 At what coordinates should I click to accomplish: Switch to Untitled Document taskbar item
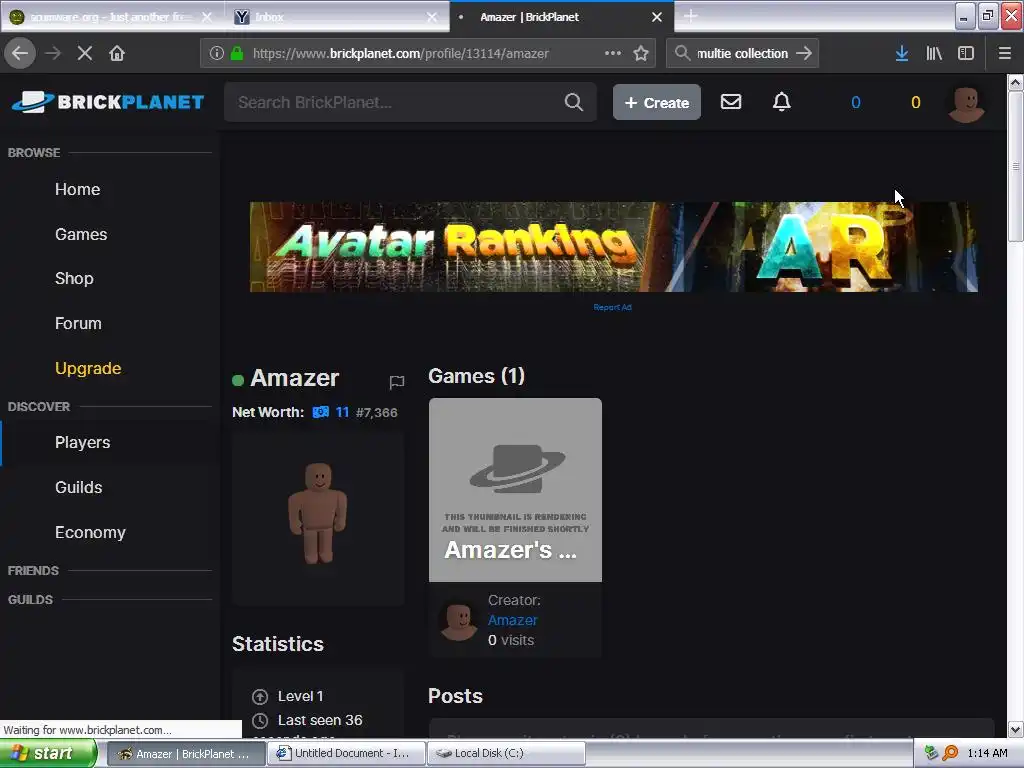[x=348, y=754]
